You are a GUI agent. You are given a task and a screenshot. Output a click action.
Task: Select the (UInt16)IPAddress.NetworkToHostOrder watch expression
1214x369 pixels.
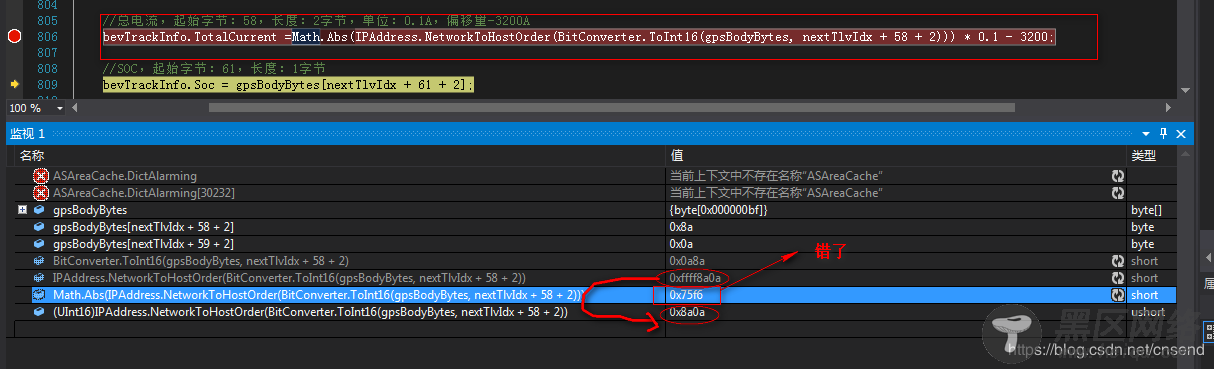point(311,312)
